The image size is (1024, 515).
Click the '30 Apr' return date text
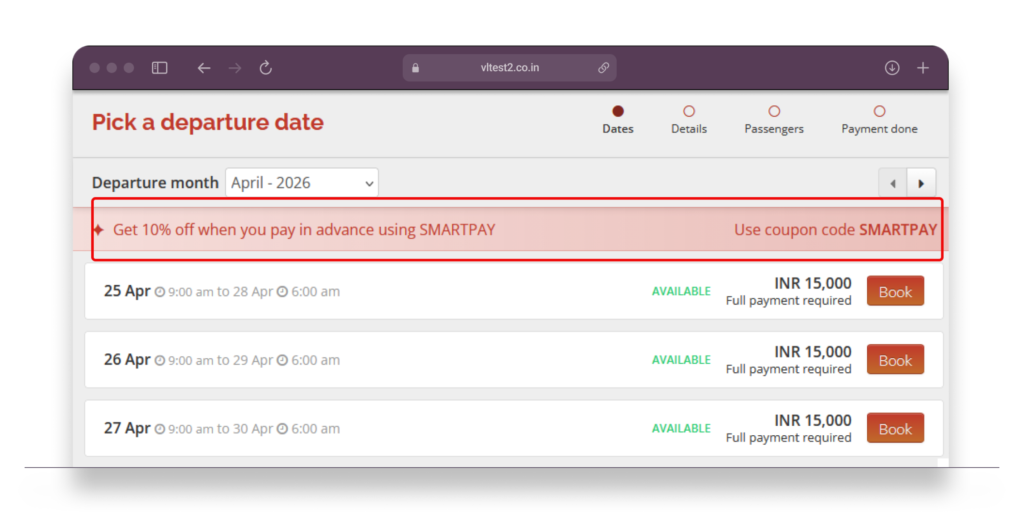click(x=253, y=429)
